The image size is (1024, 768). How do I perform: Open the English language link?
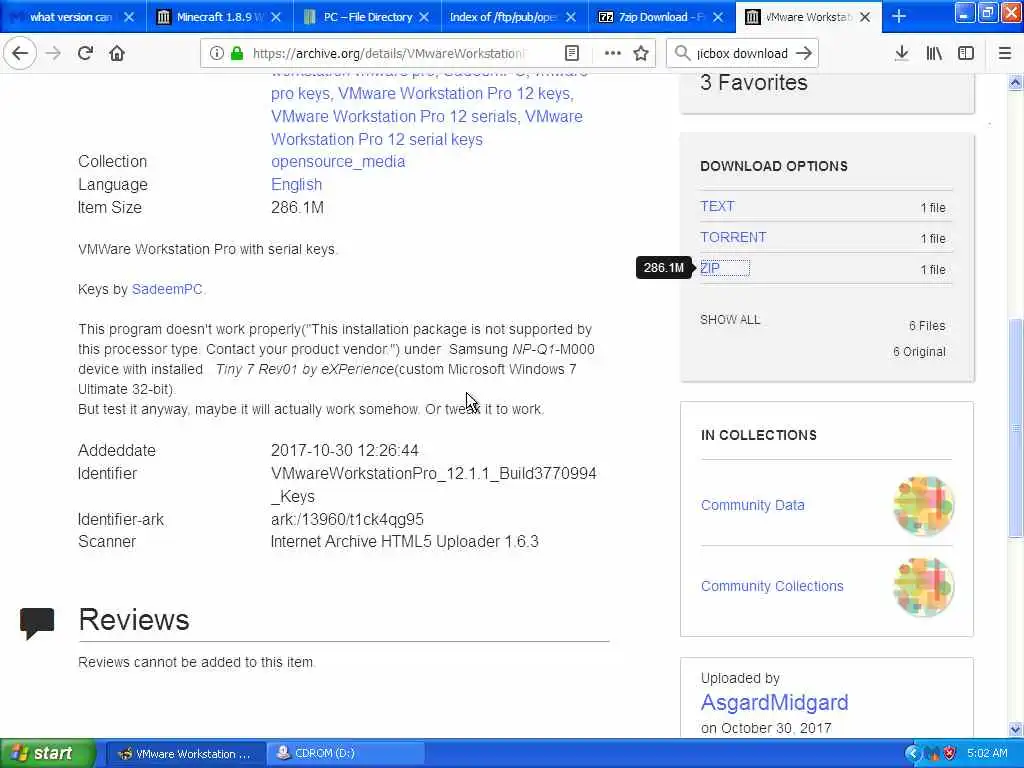coord(296,184)
